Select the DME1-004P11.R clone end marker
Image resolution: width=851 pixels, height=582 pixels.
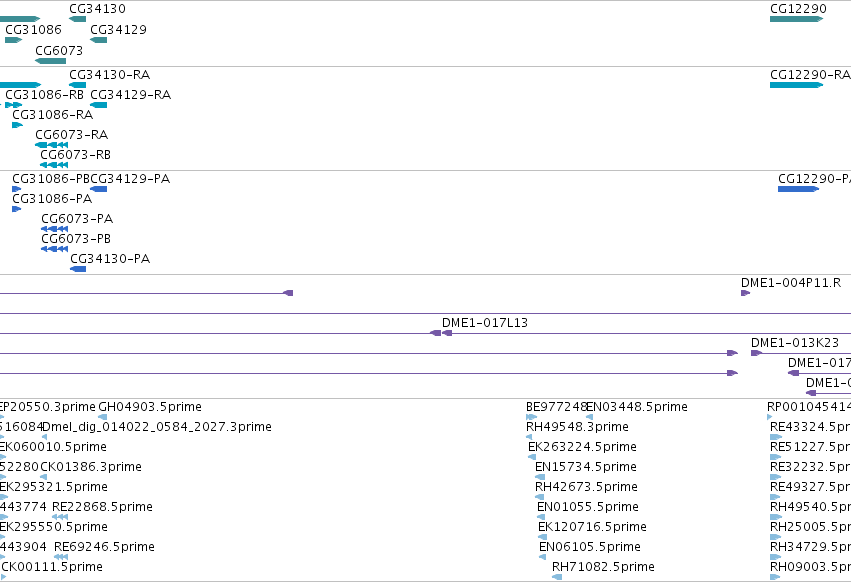[745, 293]
